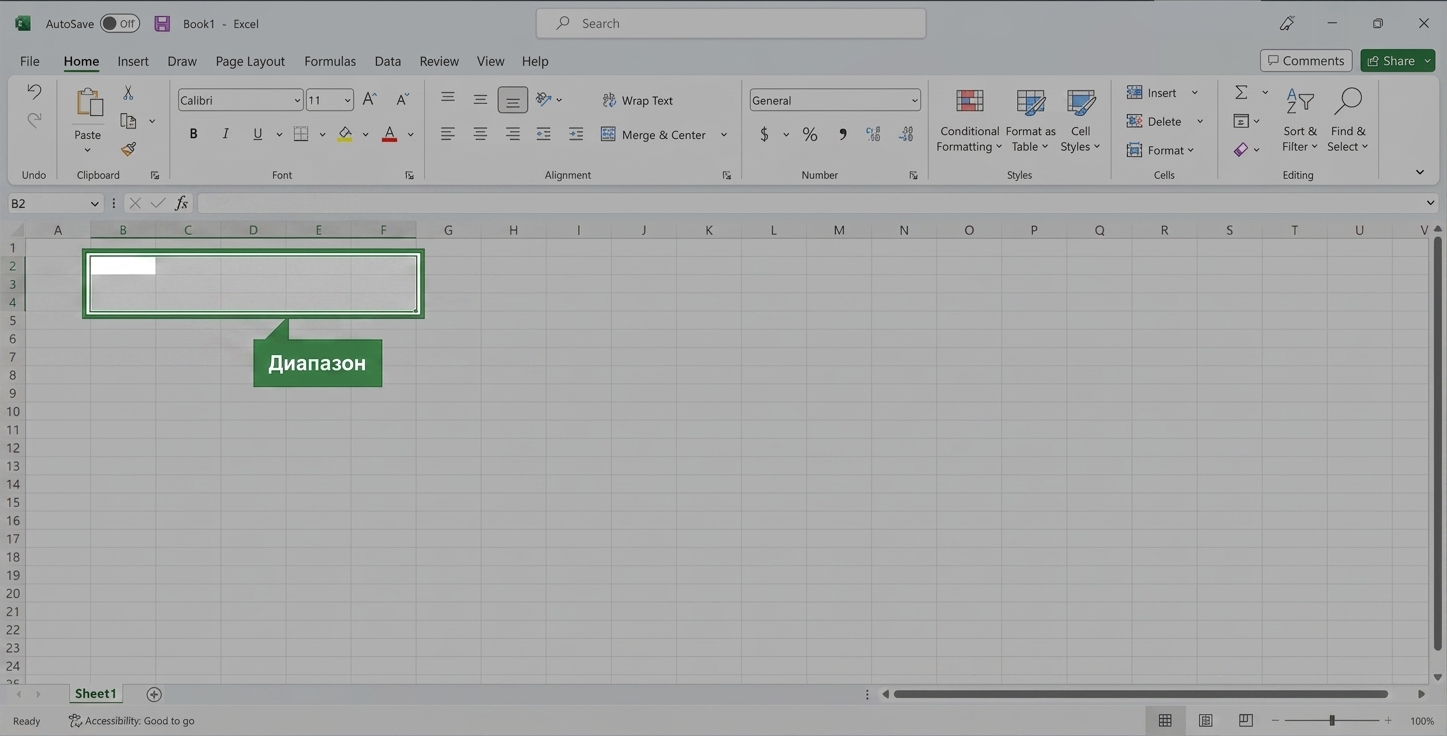Increase the cell indent
This screenshot has height=736, width=1447.
click(x=576, y=134)
